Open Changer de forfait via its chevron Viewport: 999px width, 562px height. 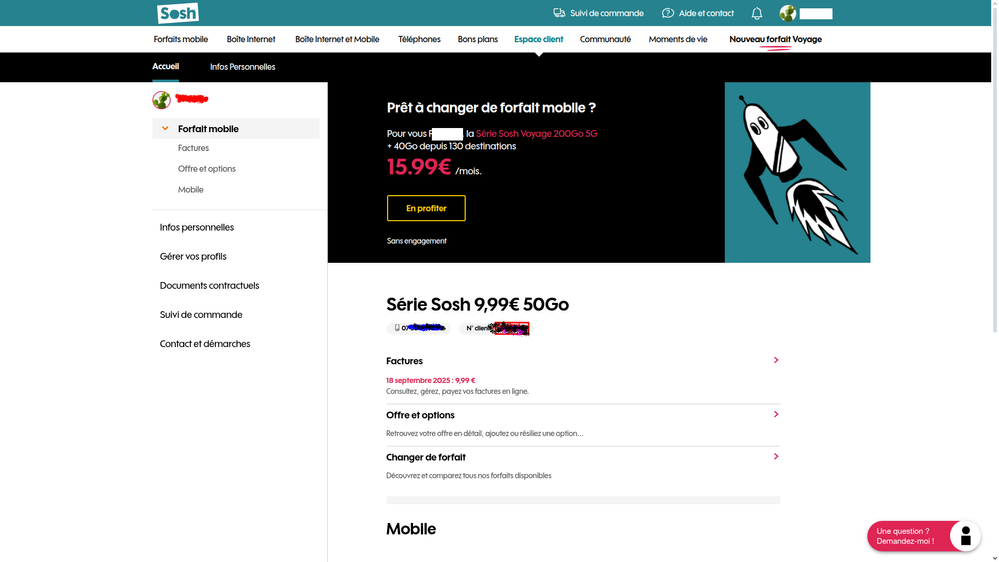click(x=775, y=456)
